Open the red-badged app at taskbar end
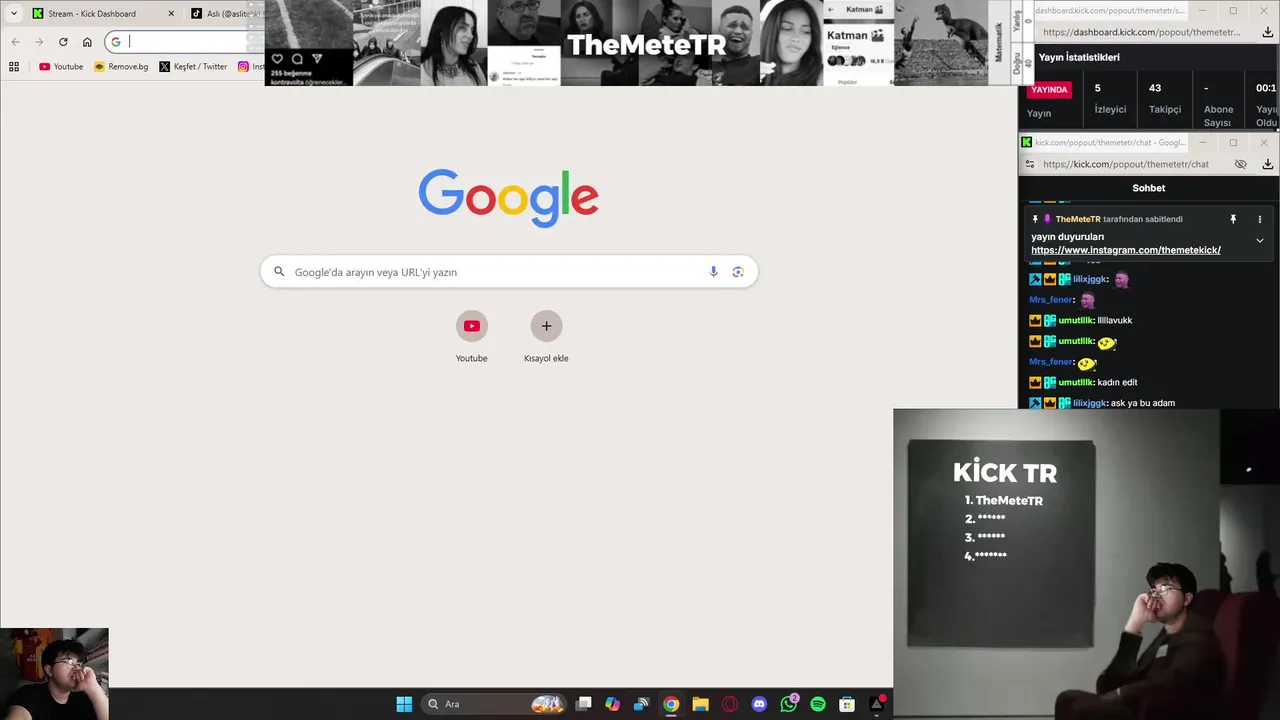The image size is (1280, 720). pyautogui.click(x=877, y=704)
